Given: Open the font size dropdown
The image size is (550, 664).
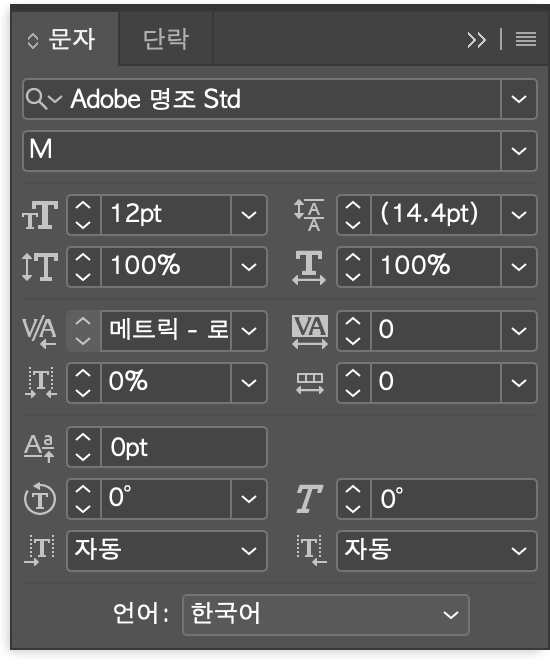Looking at the screenshot, I should (249, 215).
